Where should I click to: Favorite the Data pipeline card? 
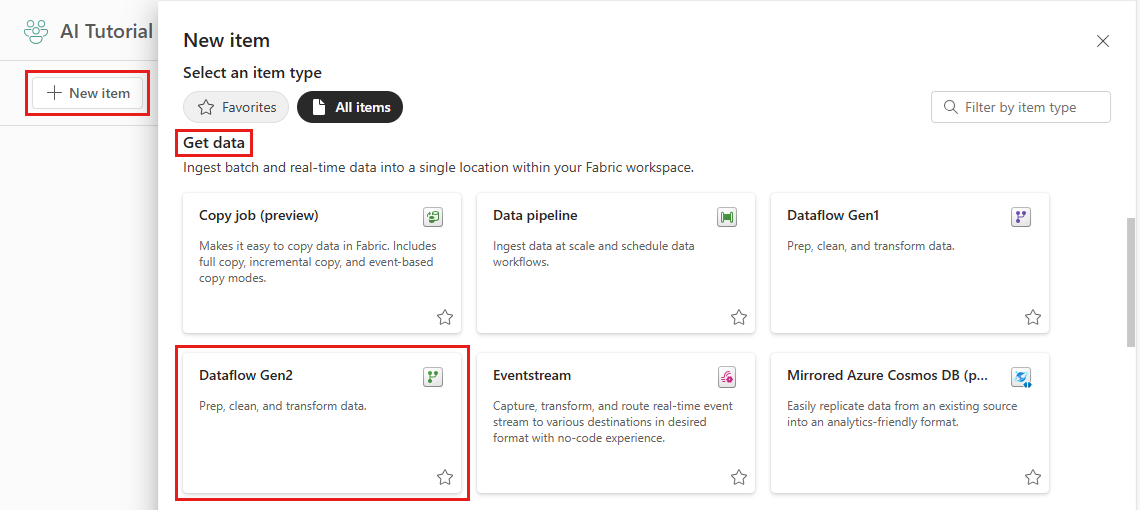click(x=739, y=317)
